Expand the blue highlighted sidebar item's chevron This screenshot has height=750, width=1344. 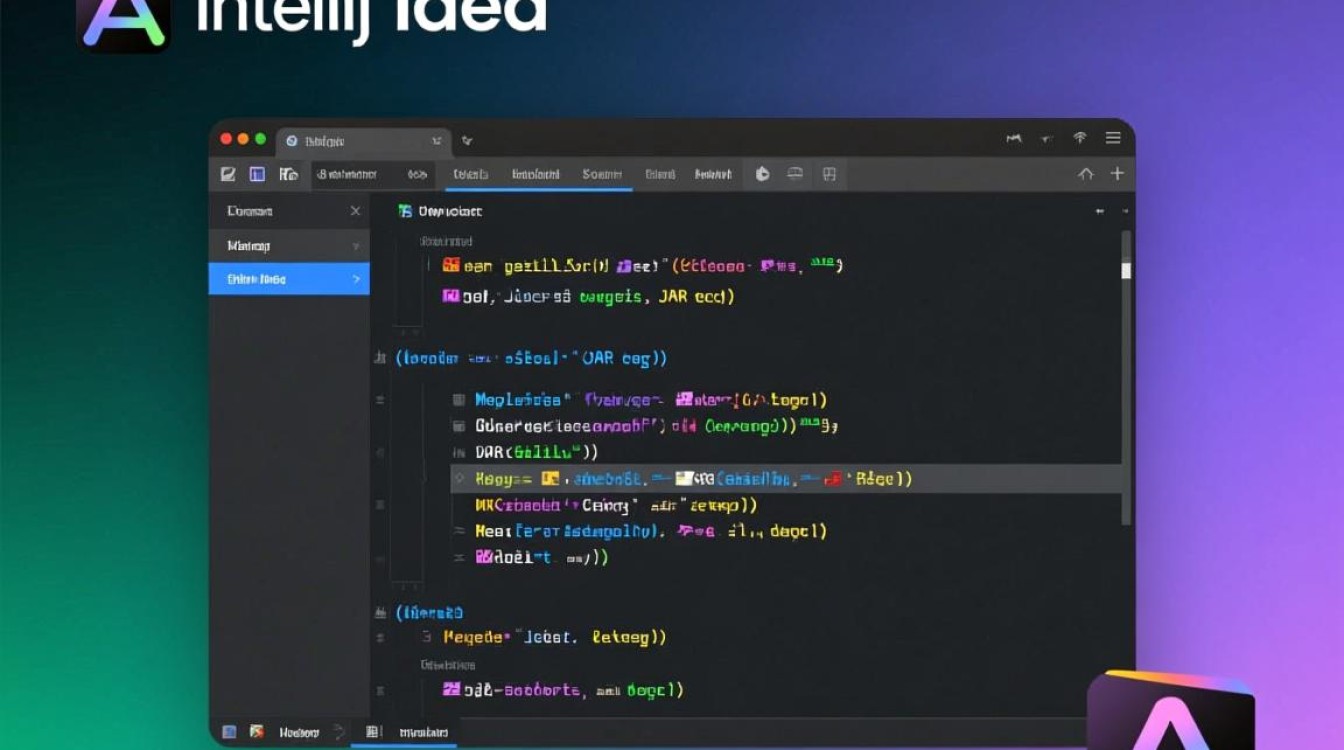356,279
